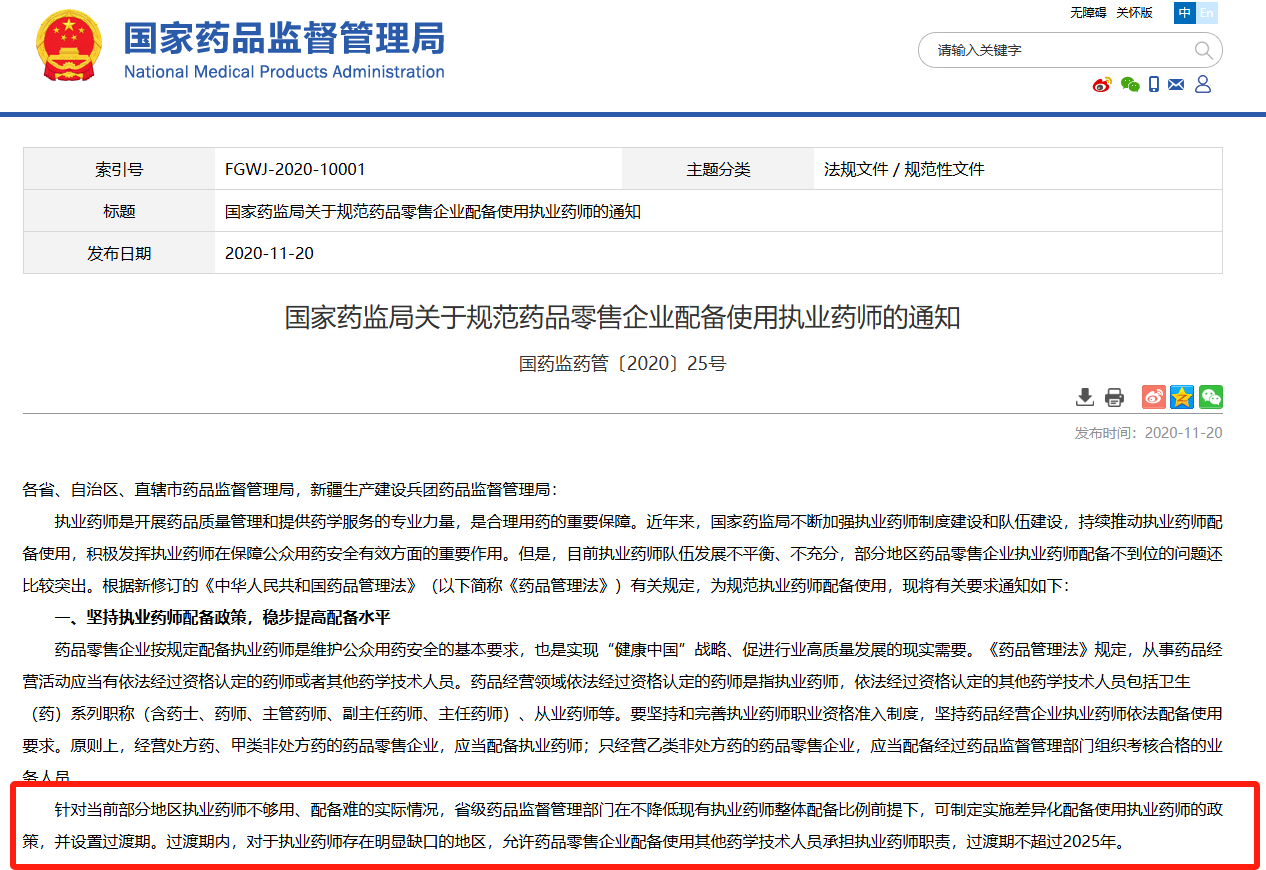The height and width of the screenshot is (870, 1266).
Task: Click the National Medical Products Administration emblem logo
Action: coord(69,47)
